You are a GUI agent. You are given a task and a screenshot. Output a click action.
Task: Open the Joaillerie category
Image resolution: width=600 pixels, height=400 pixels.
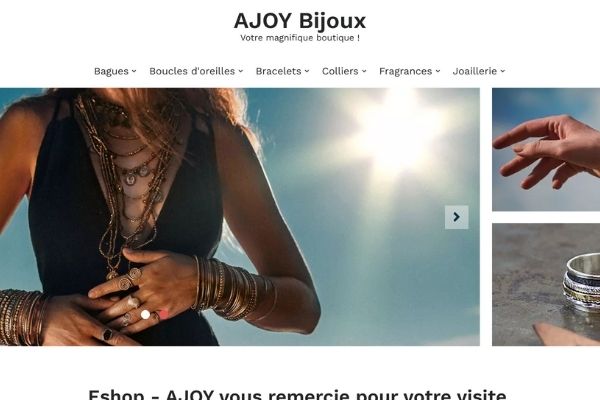475,71
